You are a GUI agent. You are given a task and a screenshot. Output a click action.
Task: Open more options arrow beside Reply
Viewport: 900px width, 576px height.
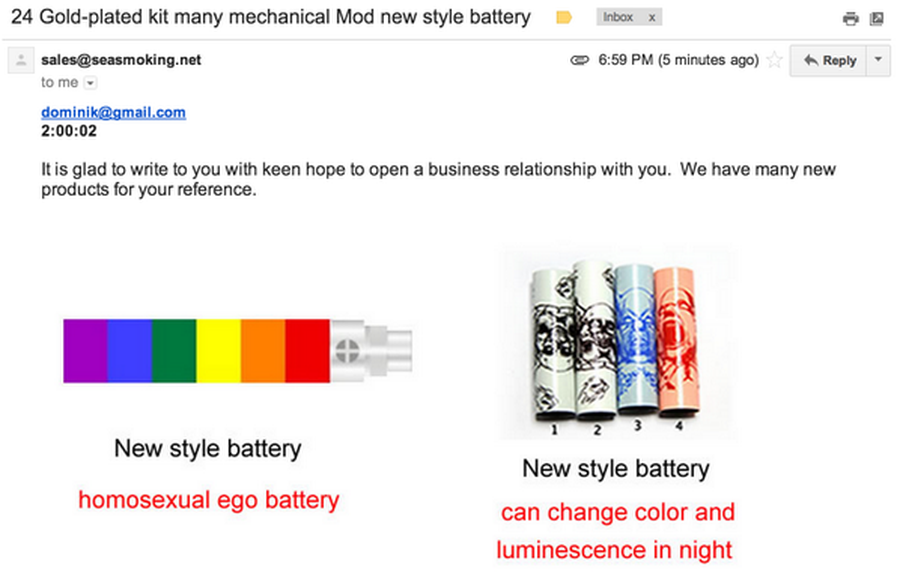coord(878,60)
